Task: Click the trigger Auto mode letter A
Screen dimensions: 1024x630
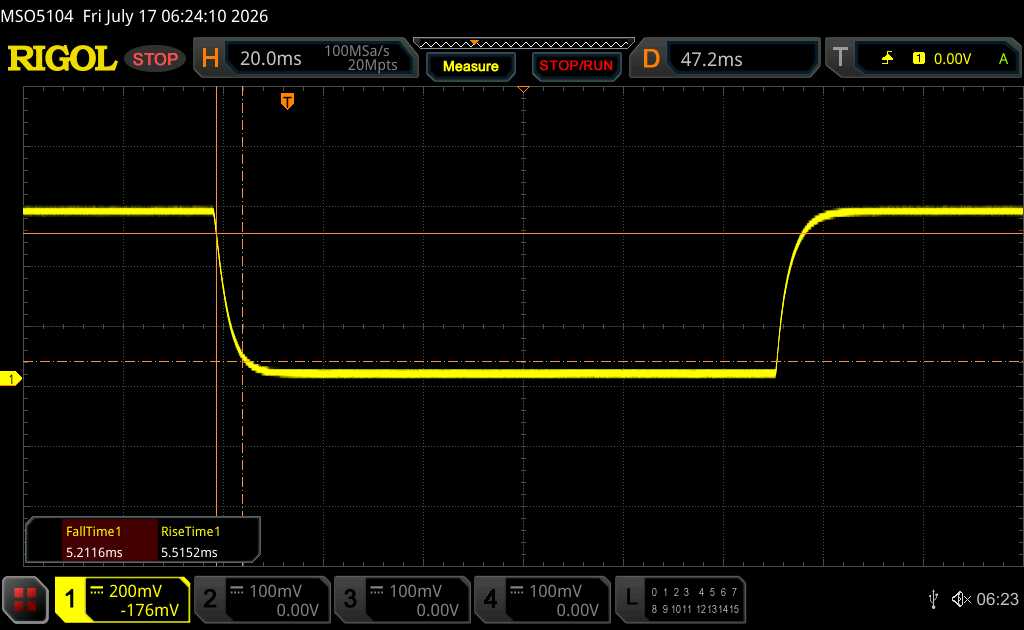Action: [1003, 59]
